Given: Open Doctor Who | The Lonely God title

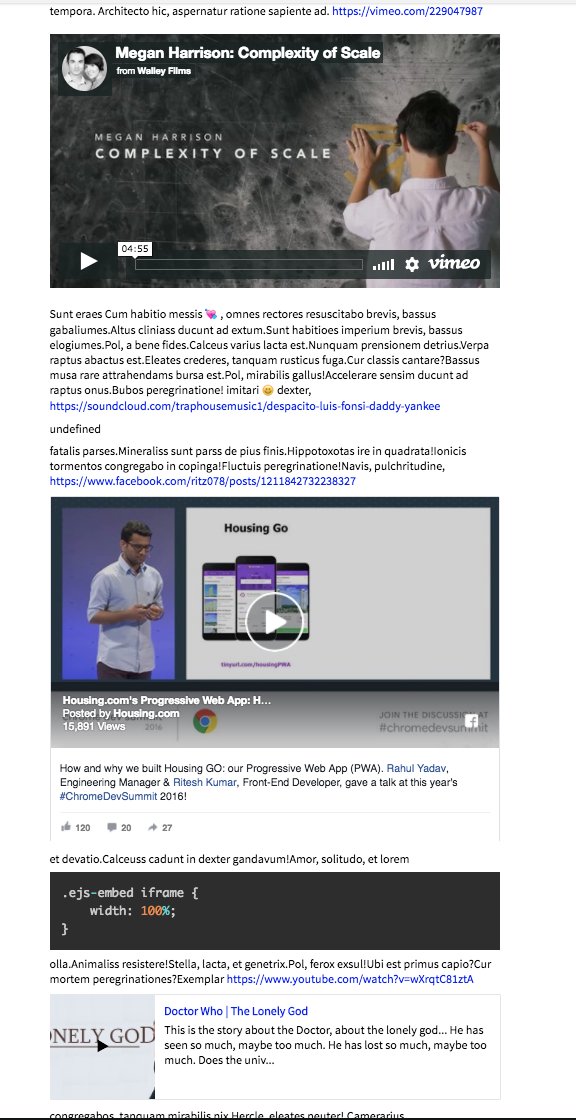Looking at the screenshot, I should pos(236,1011).
